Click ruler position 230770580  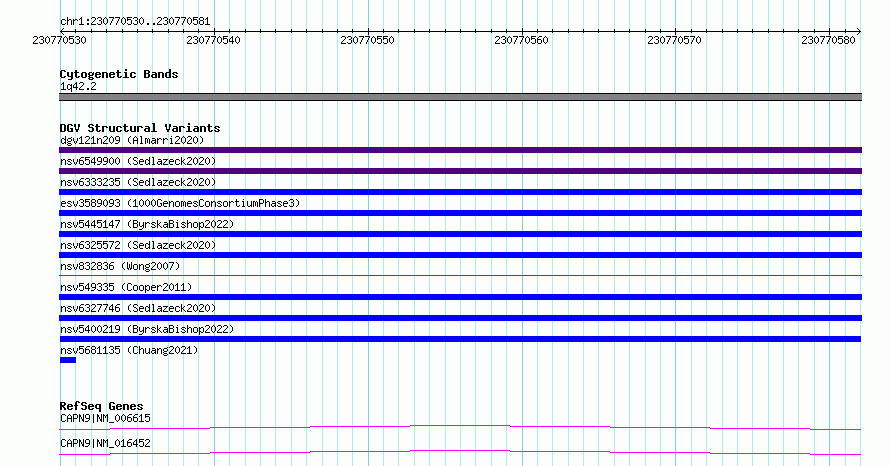828,40
